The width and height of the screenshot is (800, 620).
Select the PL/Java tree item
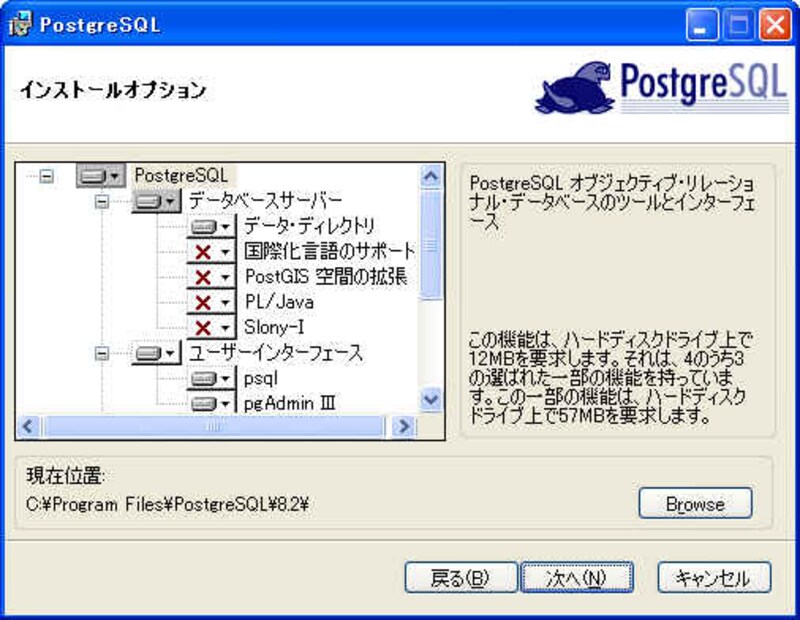279,302
